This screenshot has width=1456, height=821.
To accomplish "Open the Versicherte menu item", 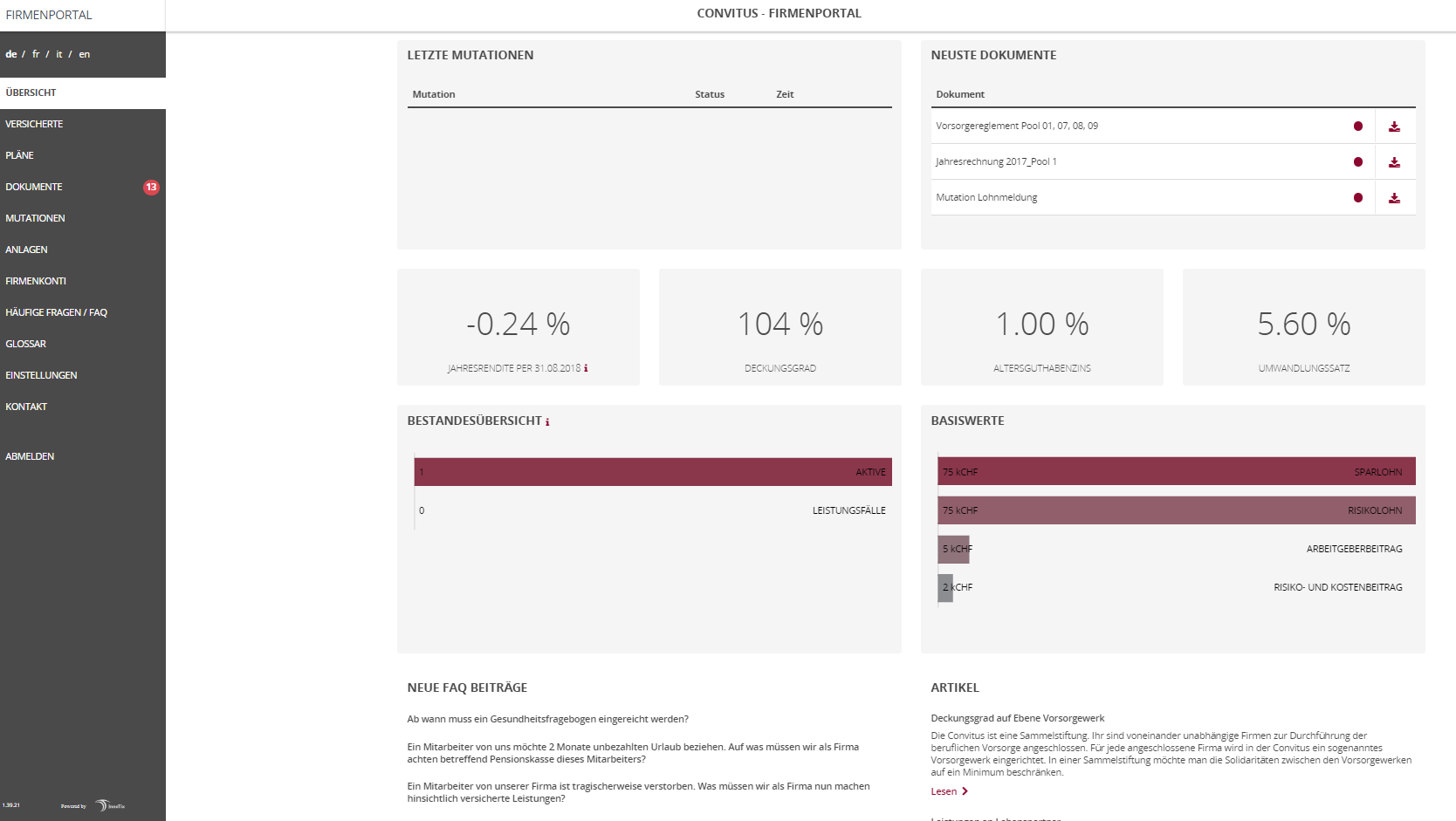I will pyautogui.click(x=34, y=124).
